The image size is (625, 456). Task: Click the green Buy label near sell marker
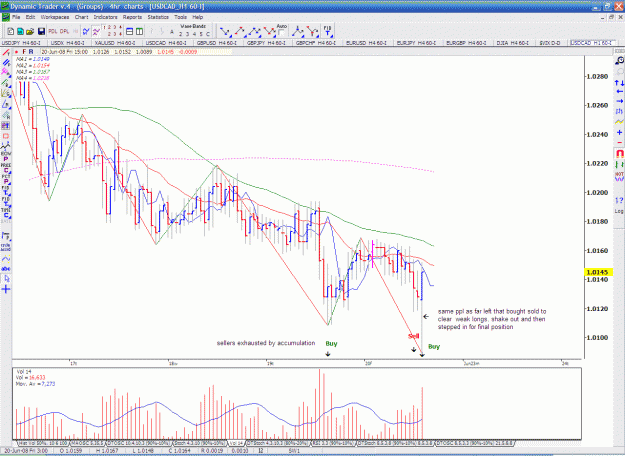click(x=434, y=346)
